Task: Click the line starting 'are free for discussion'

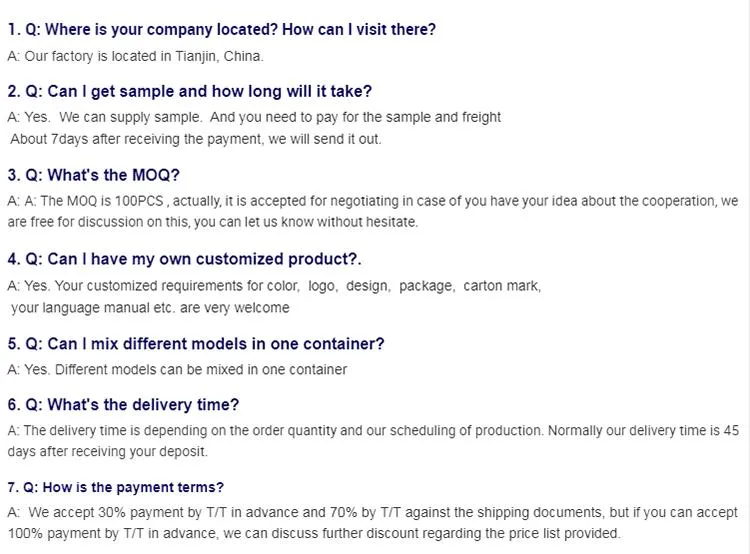Action: [x=212, y=222]
